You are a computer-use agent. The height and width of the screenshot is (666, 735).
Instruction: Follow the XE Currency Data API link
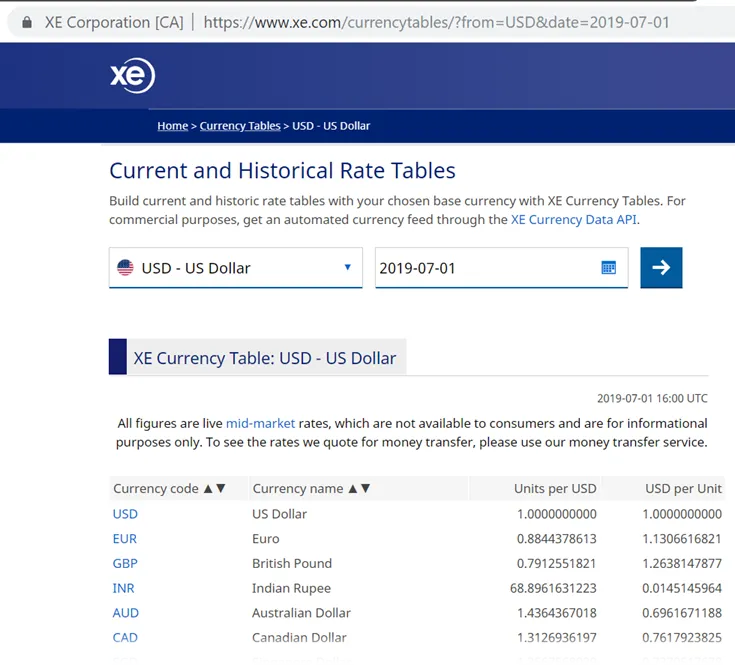[573, 219]
